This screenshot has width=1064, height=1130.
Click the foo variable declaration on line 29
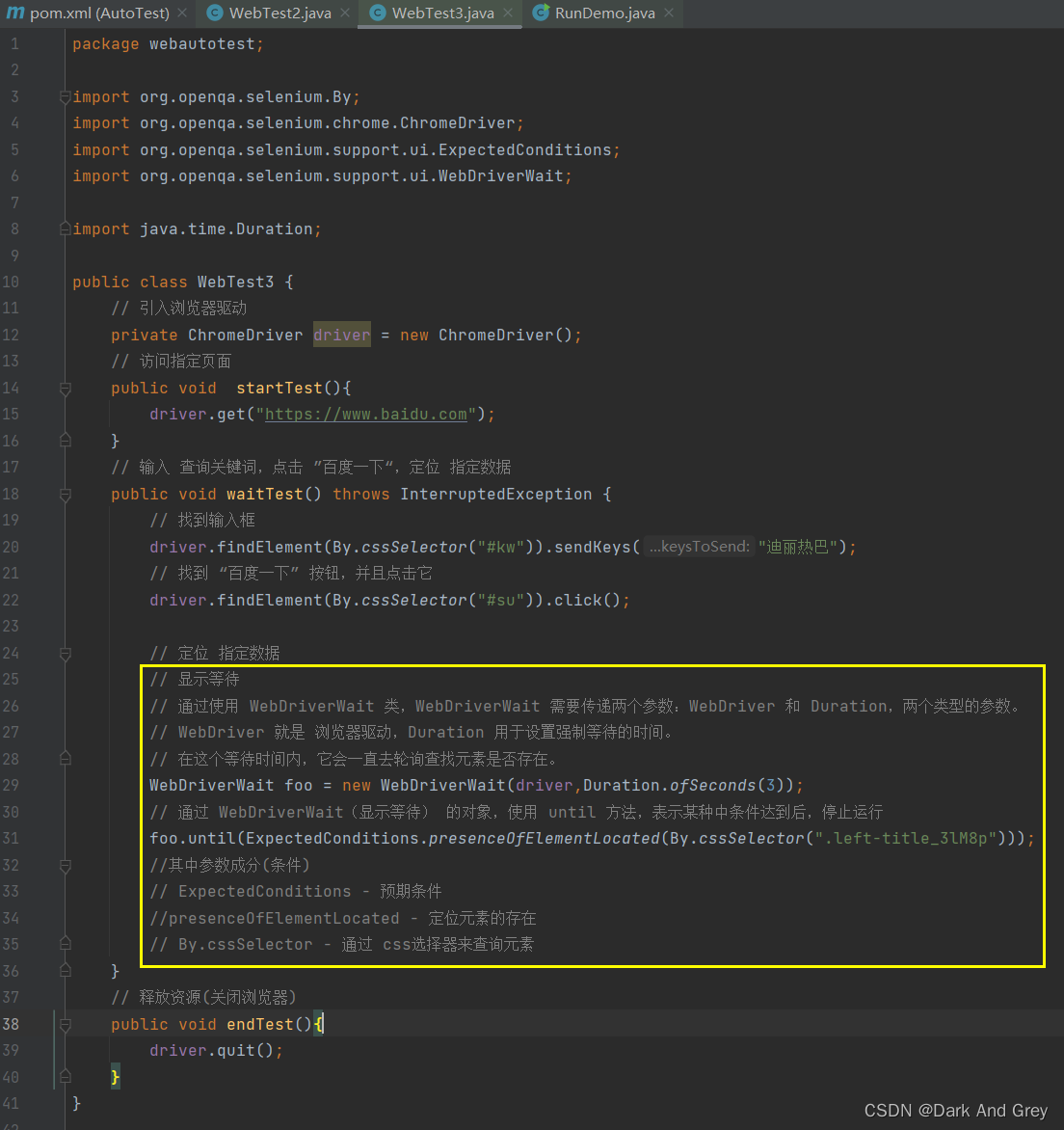pos(298,786)
